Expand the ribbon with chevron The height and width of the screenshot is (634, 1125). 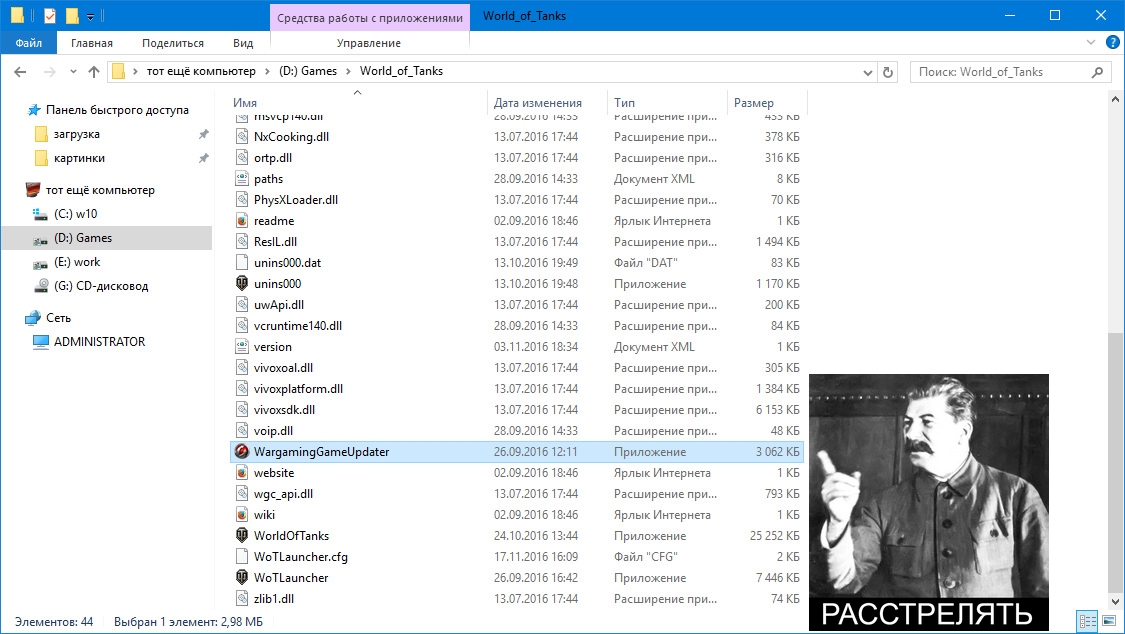click(x=1091, y=42)
